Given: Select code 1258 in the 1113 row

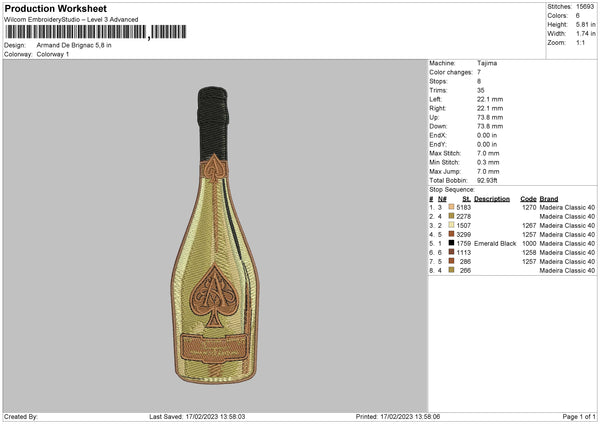Looking at the screenshot, I should pyautogui.click(x=529, y=253).
